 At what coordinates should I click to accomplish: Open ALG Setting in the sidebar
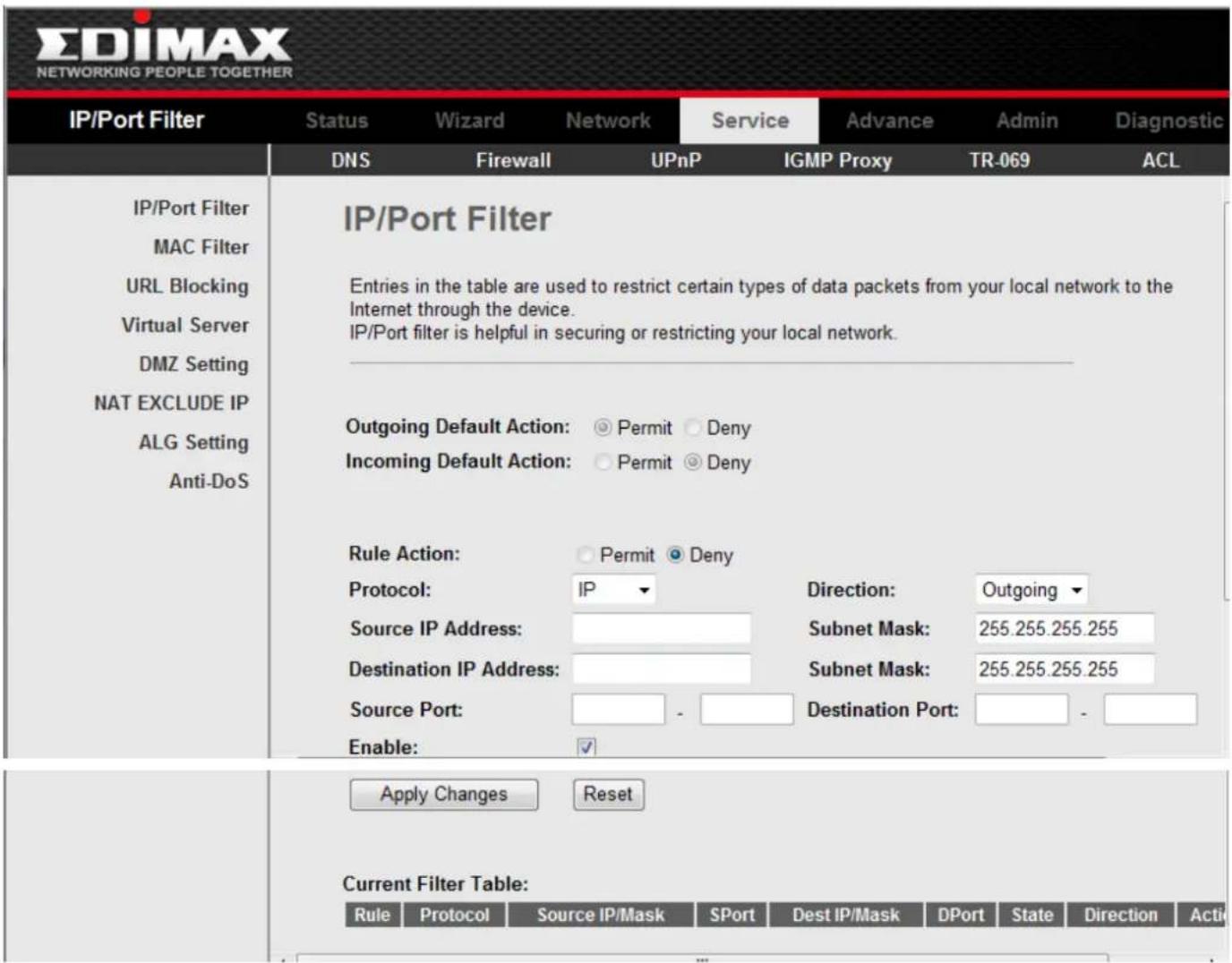pos(193,442)
